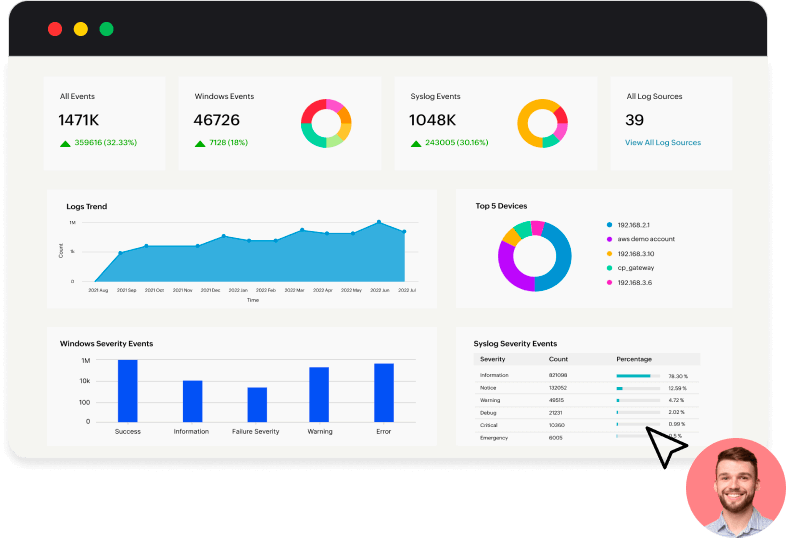Select the 192.168.3.10 legend color dot
Viewport: 786px width, 538px height.
[x=609, y=254]
